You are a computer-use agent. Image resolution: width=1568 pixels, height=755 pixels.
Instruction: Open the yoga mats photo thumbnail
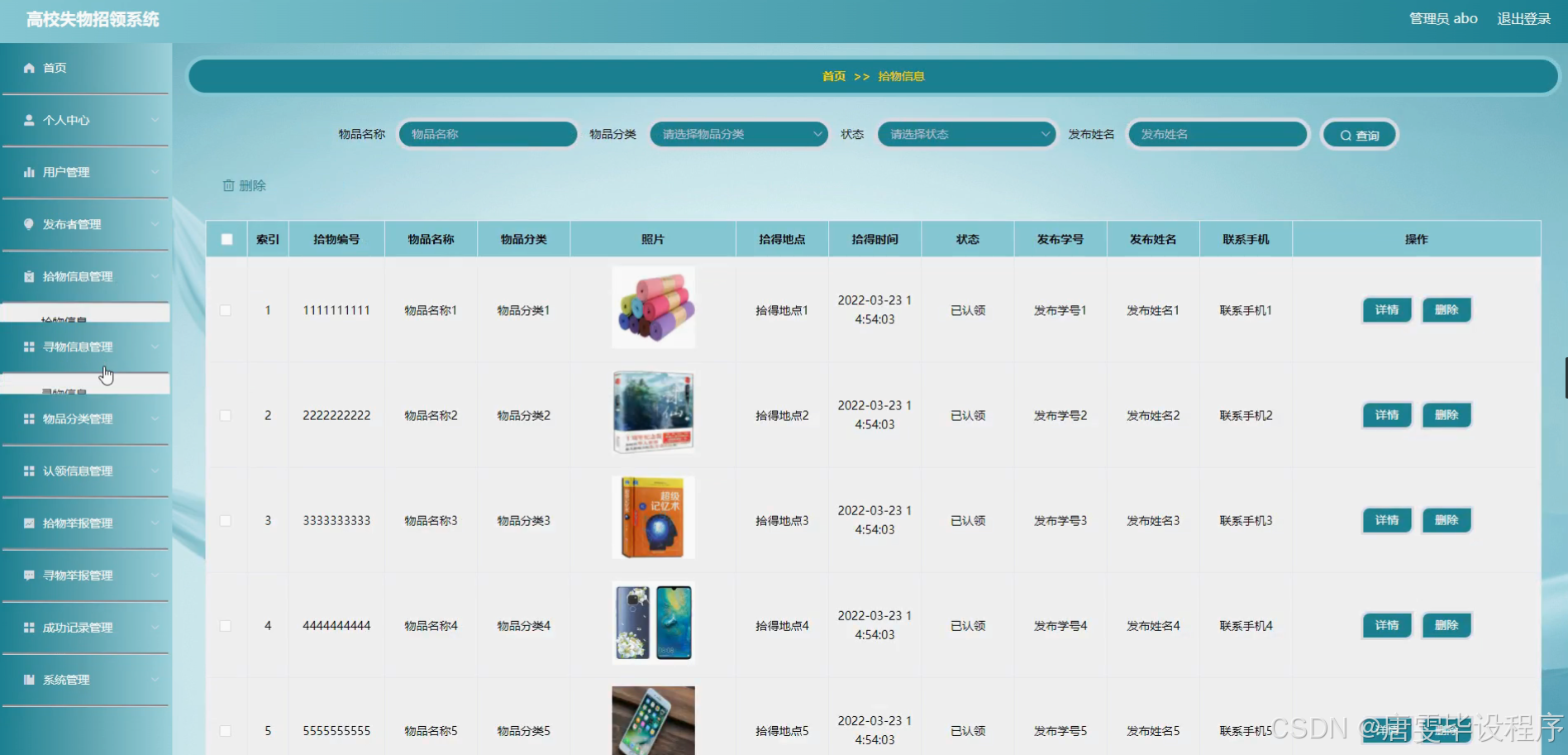(653, 308)
